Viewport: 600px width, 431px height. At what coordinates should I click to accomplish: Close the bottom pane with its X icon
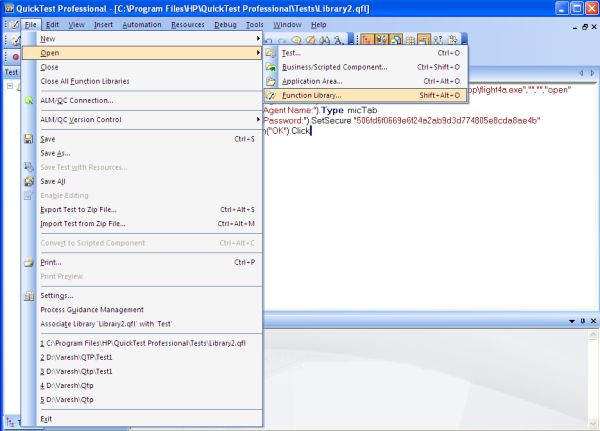point(593,321)
